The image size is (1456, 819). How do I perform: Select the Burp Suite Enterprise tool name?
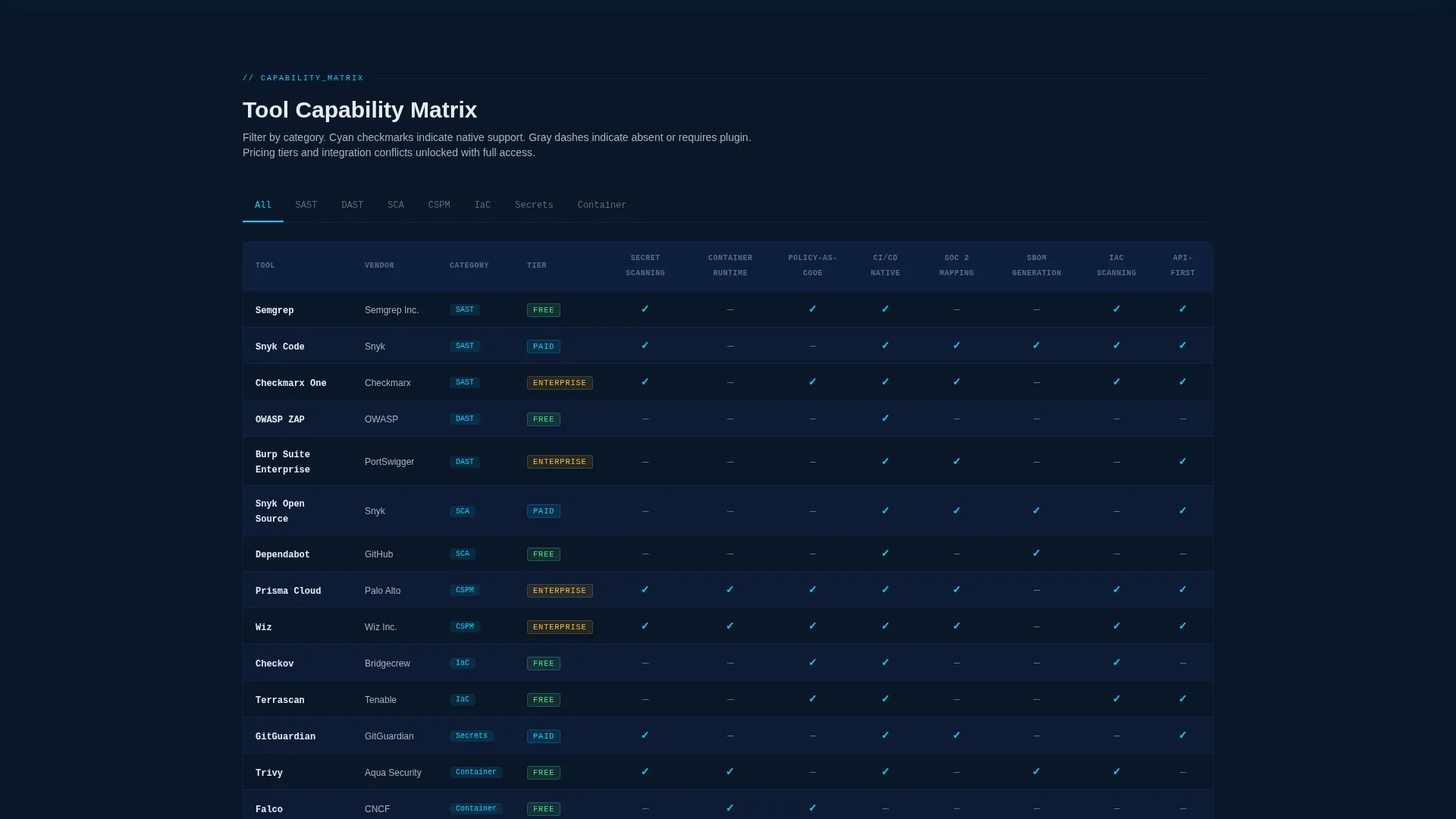[283, 462]
